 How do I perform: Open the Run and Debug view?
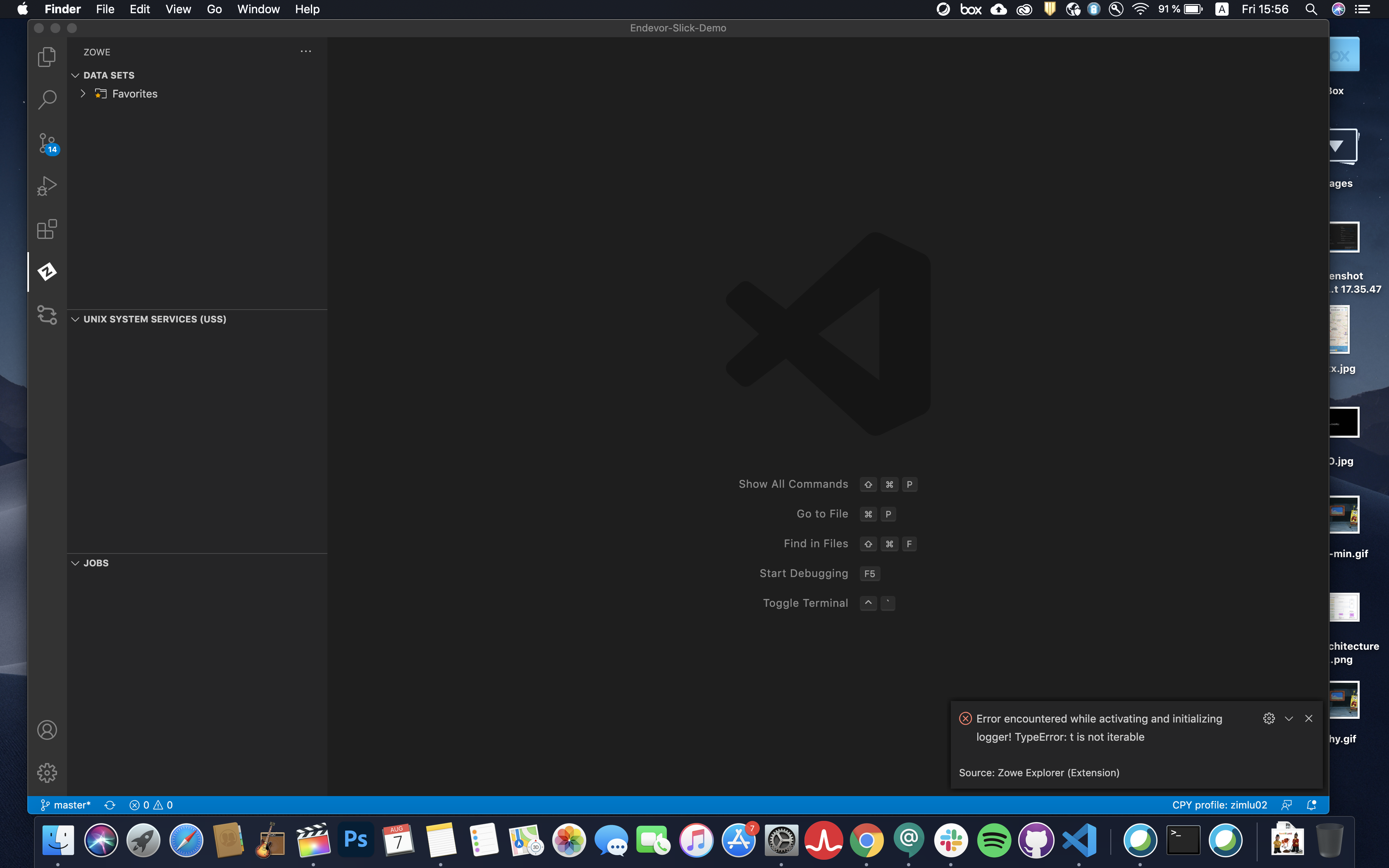click(x=46, y=185)
